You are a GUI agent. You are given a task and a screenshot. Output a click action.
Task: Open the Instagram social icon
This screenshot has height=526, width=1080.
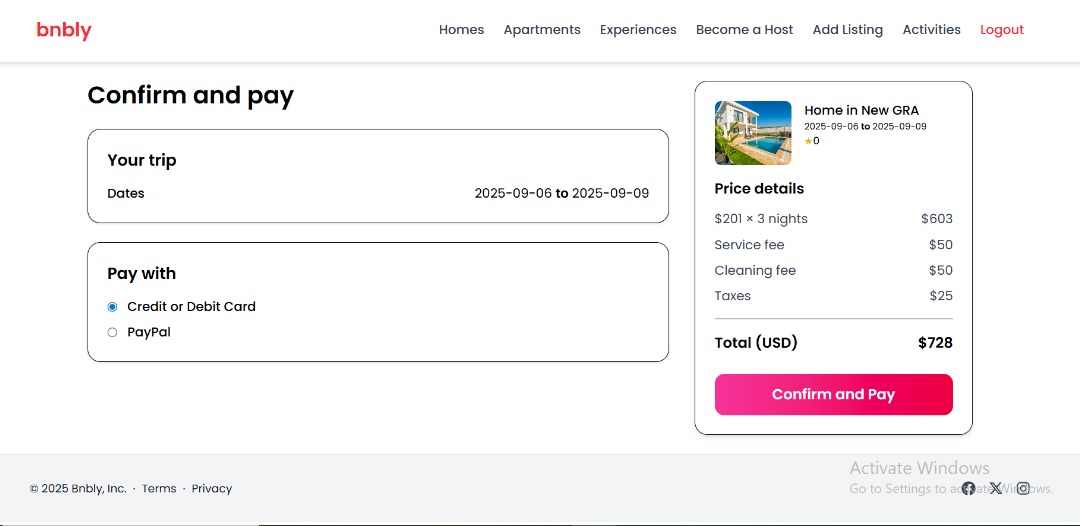click(x=1023, y=488)
